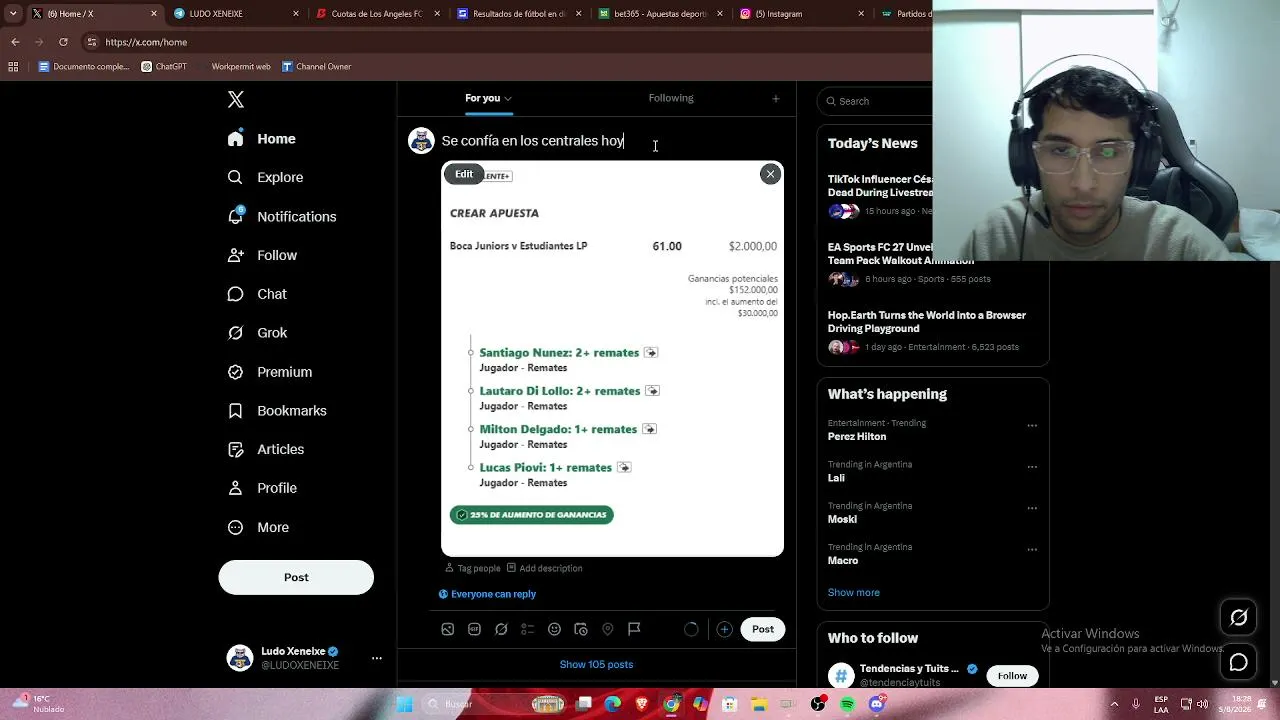Switch to the Resultados de fútbol tab
Viewport: 1280px width, 720px height.
519,14
